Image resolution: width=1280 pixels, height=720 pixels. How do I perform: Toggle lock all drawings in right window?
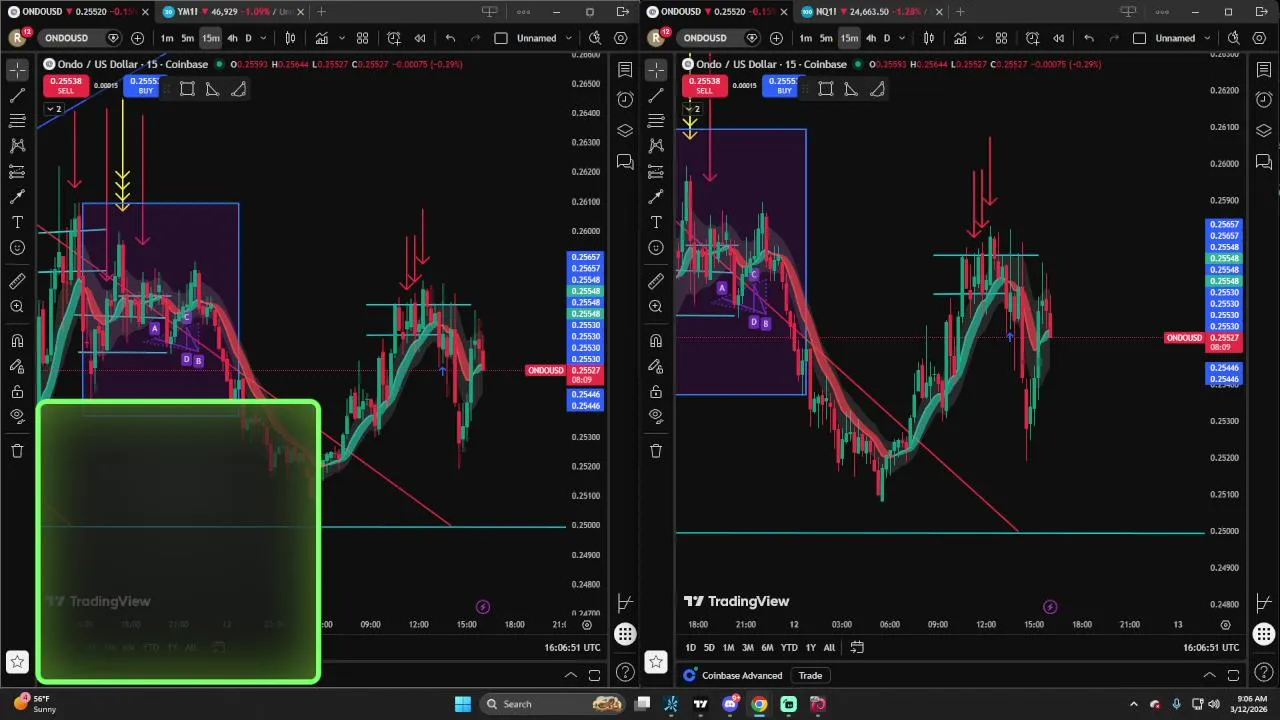tap(656, 392)
